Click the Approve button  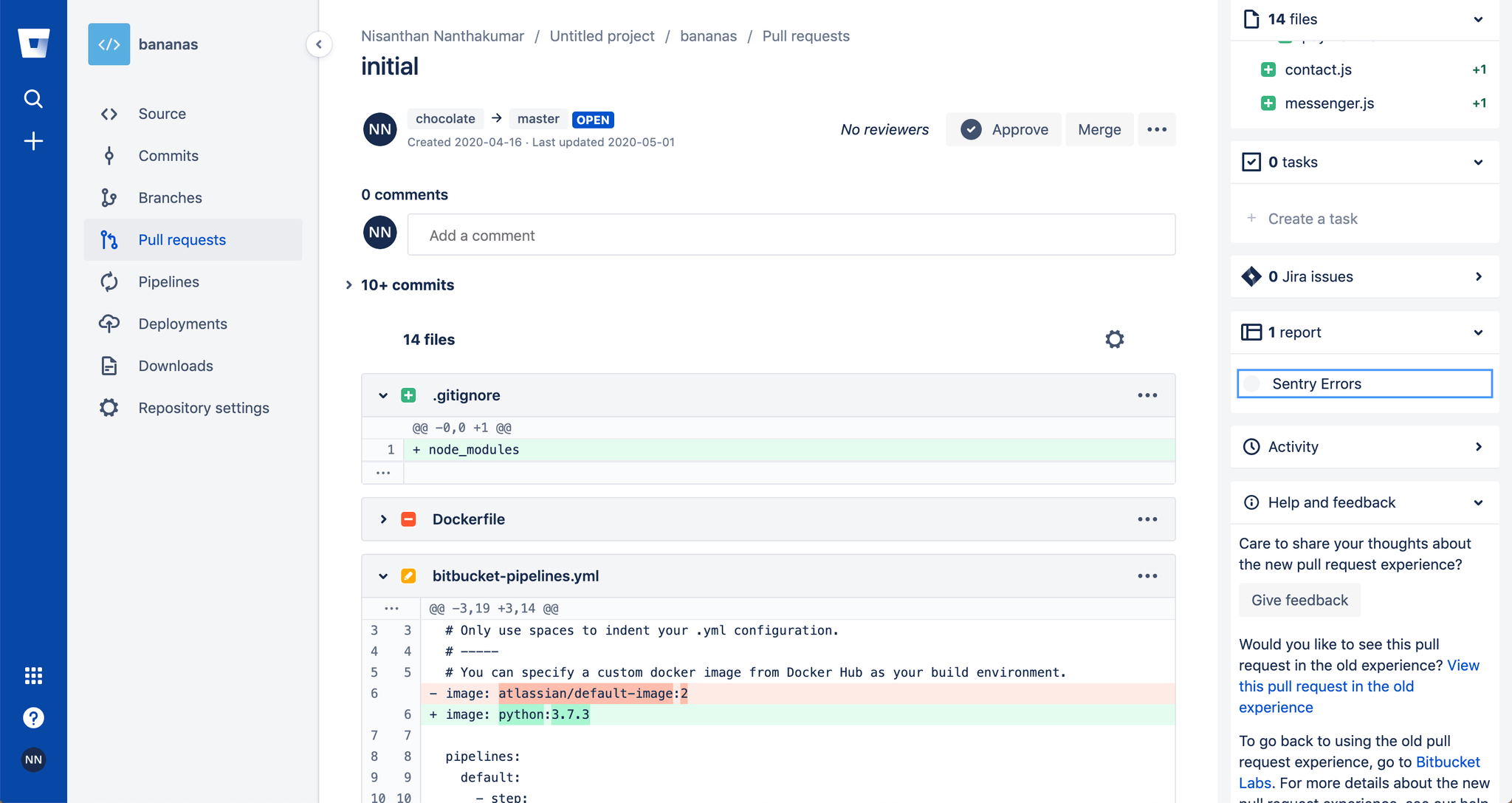1004,129
